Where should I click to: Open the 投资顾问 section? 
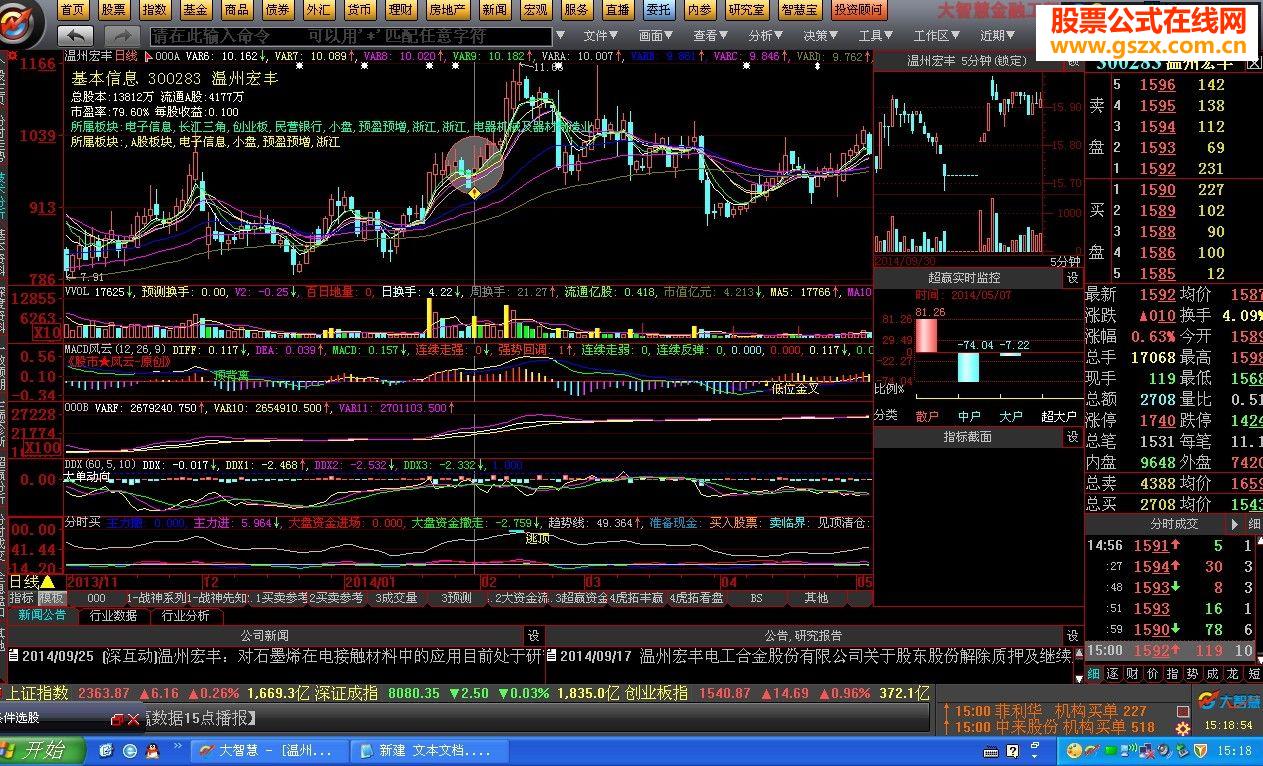point(860,10)
